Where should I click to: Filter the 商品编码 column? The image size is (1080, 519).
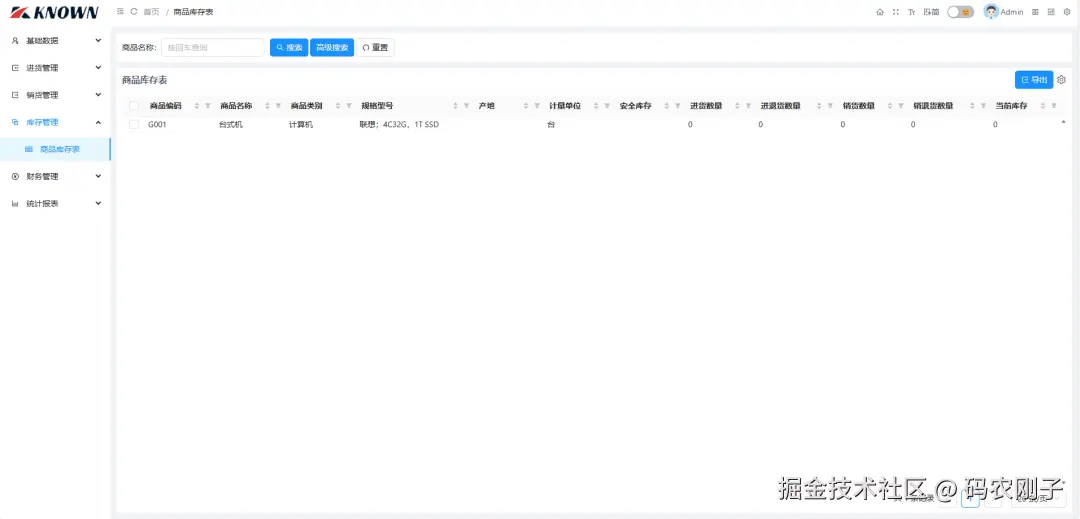coord(207,106)
